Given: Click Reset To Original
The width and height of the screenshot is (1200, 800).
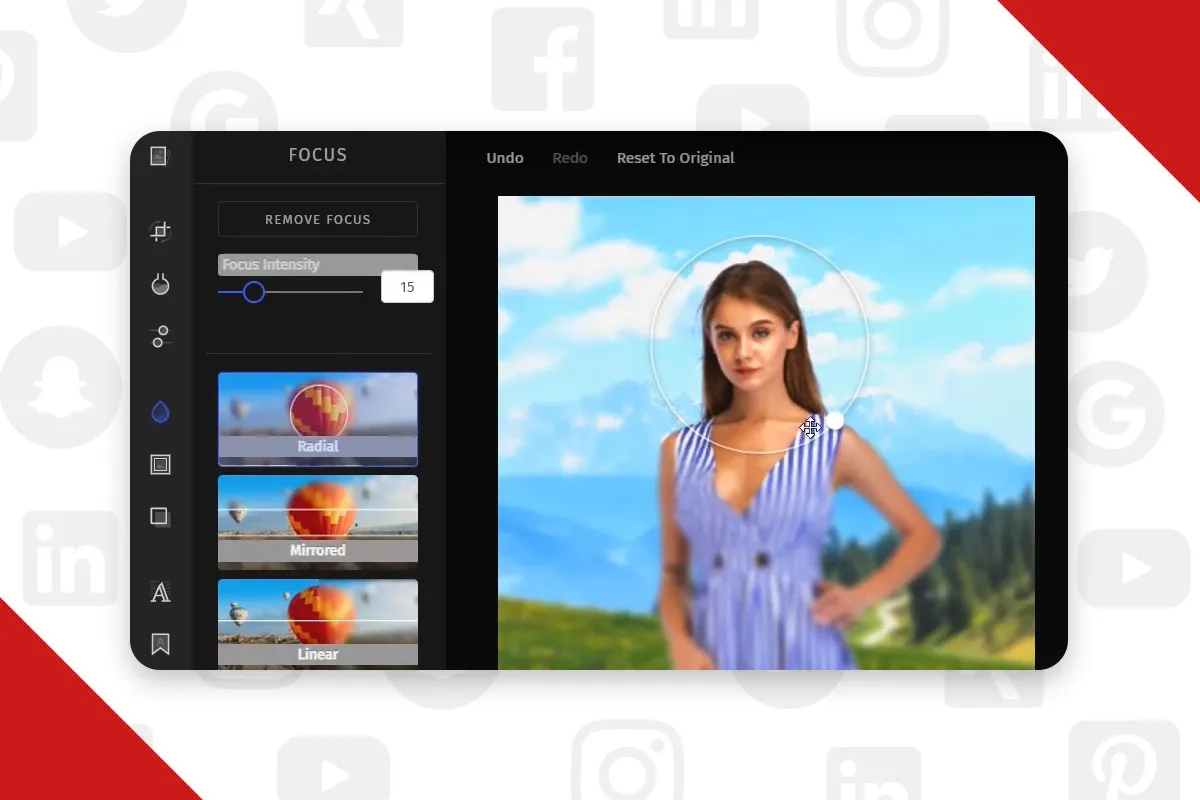Looking at the screenshot, I should (676, 158).
